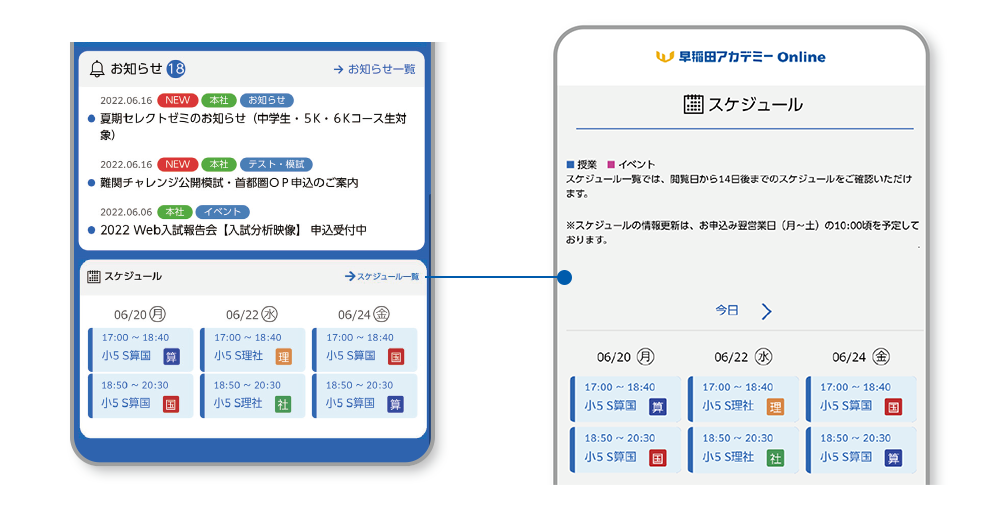
Task: Click the 06/20 月 date header in left phone
Action: [x=140, y=314]
